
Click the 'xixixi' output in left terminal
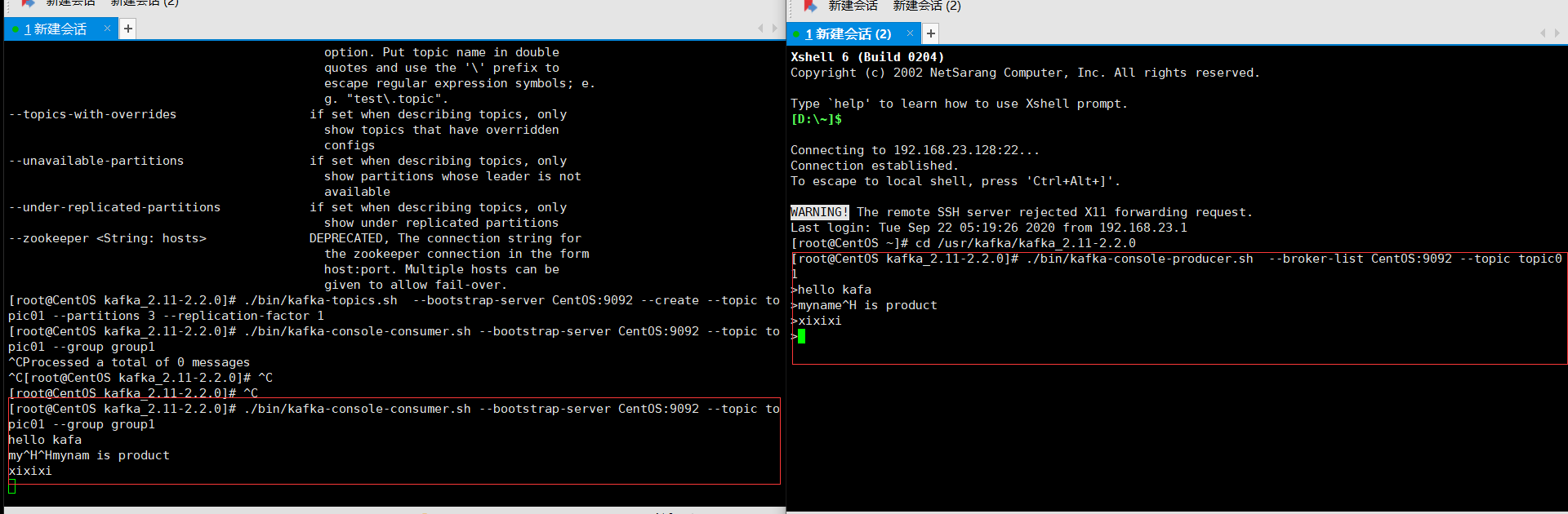[x=30, y=471]
